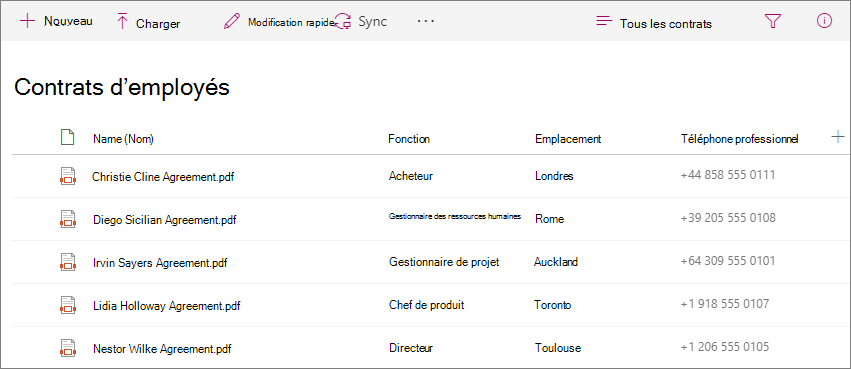The width and height of the screenshot is (851, 369).
Task: Open the Name (Nom) column header menu
Action: 123,139
